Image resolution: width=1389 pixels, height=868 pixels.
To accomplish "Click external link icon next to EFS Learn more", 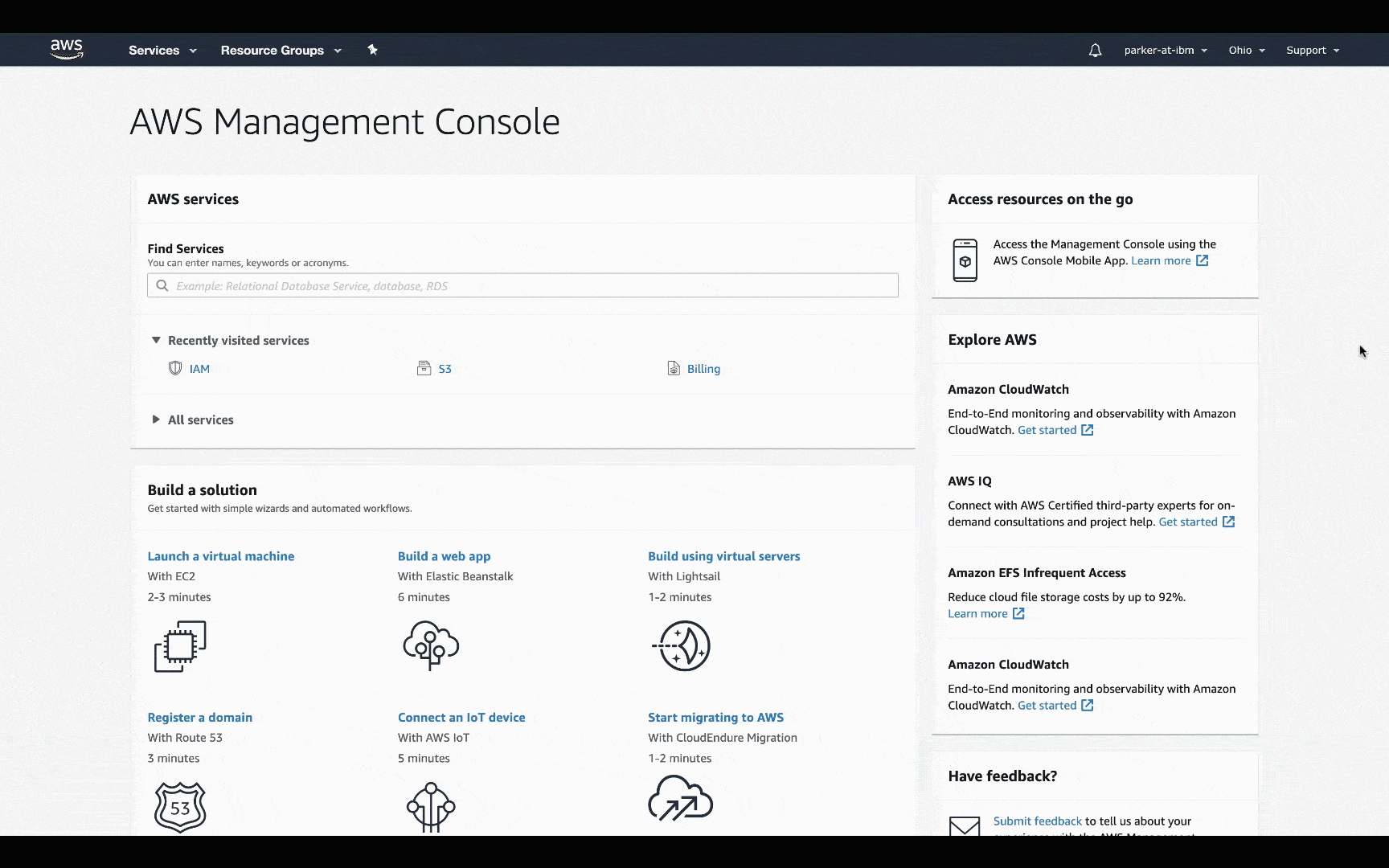I will [x=1018, y=613].
